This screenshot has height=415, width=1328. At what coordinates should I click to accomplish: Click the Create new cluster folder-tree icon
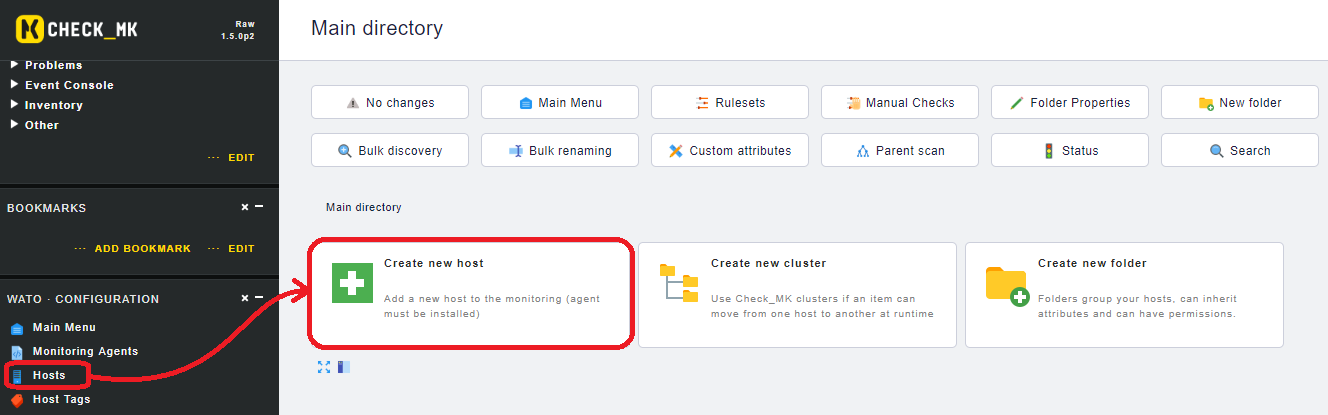(x=679, y=283)
